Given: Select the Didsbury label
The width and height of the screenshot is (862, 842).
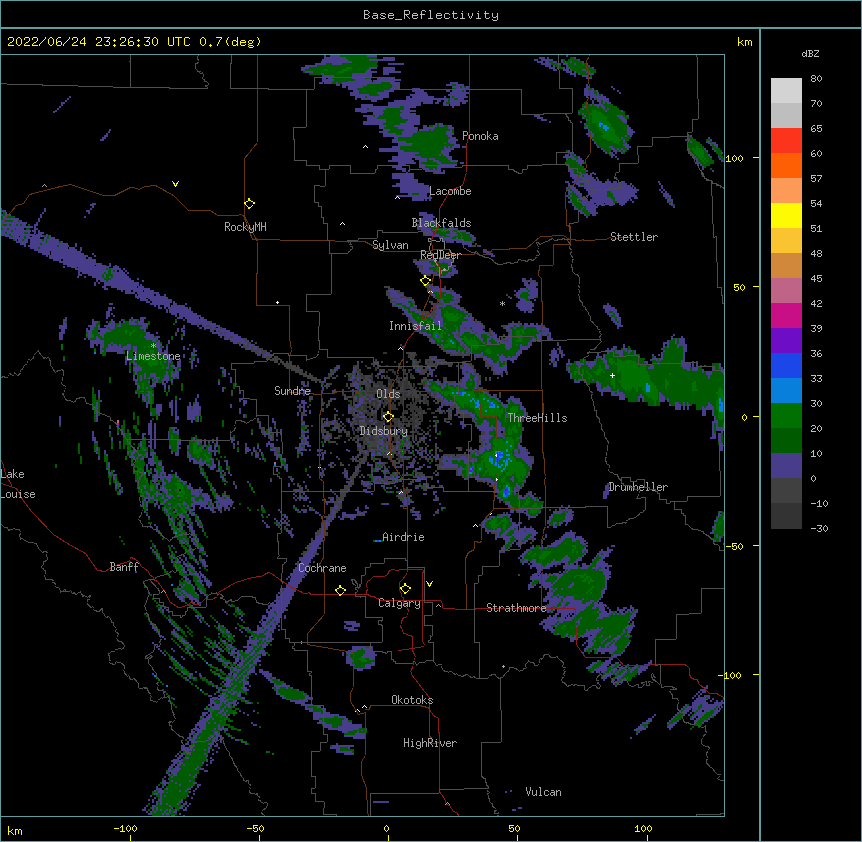Looking at the screenshot, I should pyautogui.click(x=384, y=431).
